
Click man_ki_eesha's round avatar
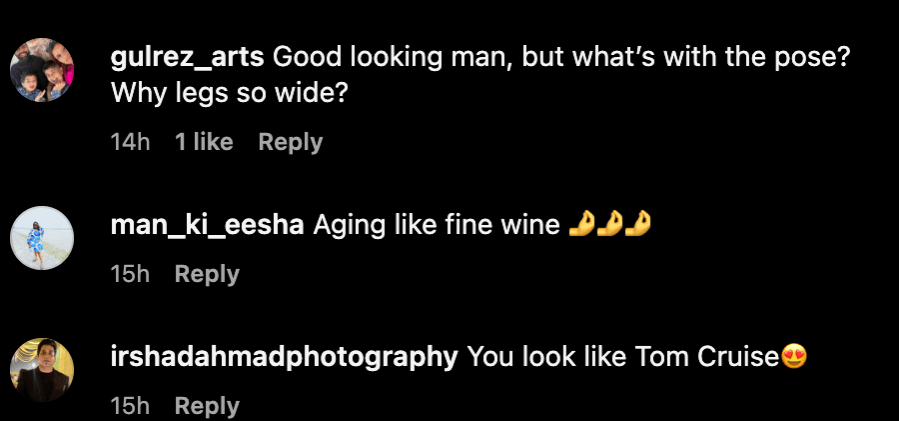point(42,238)
